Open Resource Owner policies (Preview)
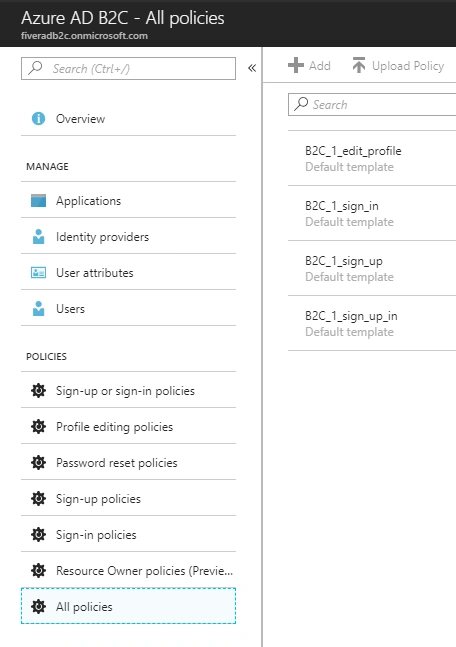 [128, 571]
